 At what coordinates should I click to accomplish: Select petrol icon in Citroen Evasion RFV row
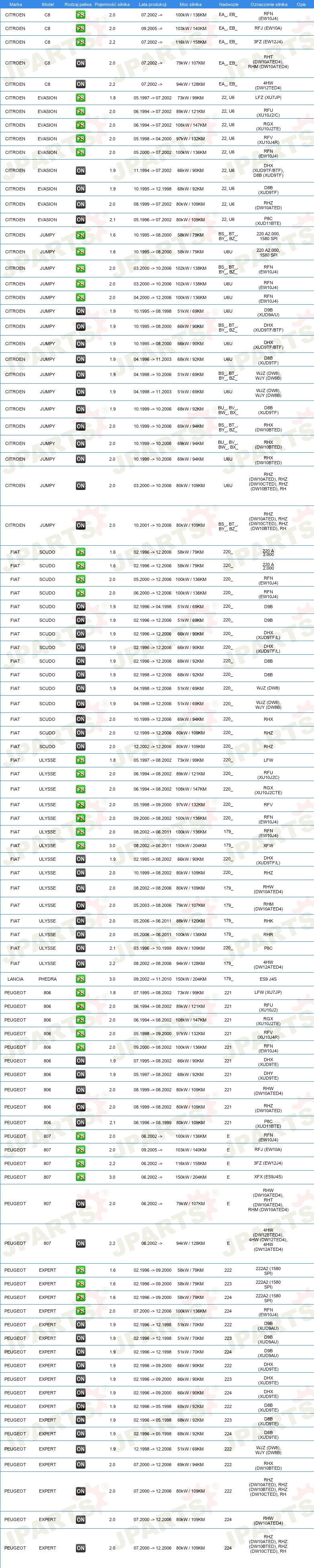coord(80,139)
